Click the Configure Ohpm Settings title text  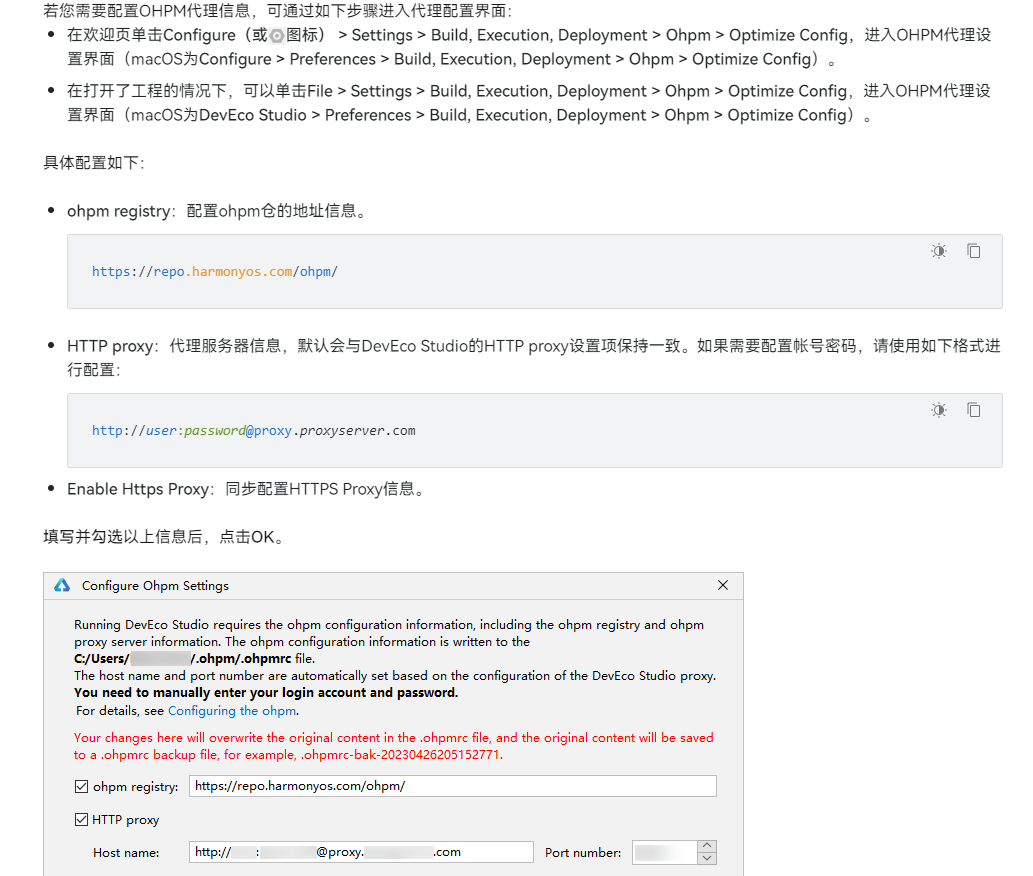point(155,586)
